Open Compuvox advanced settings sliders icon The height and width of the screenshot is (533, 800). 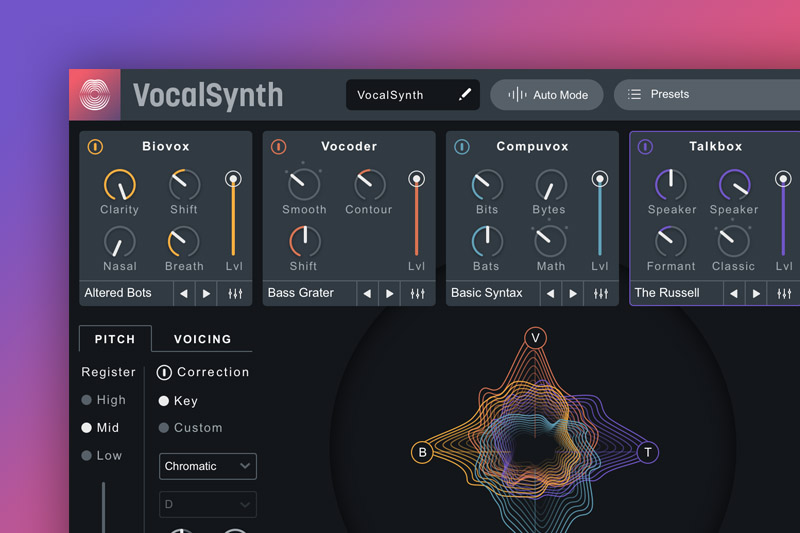tap(601, 294)
